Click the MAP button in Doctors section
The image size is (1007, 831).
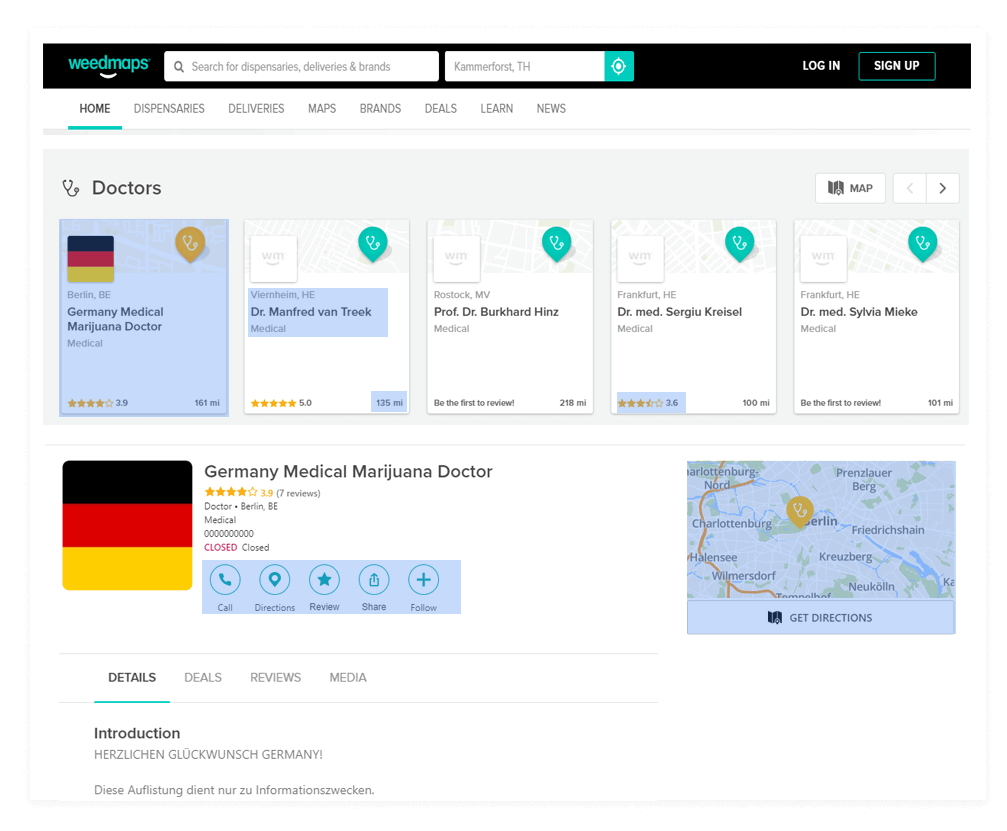850,188
